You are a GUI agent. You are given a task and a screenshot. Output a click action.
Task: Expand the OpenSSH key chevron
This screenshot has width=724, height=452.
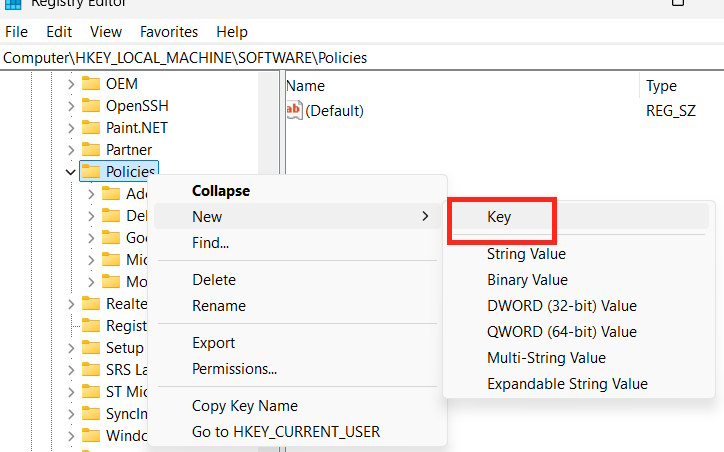click(x=70, y=106)
